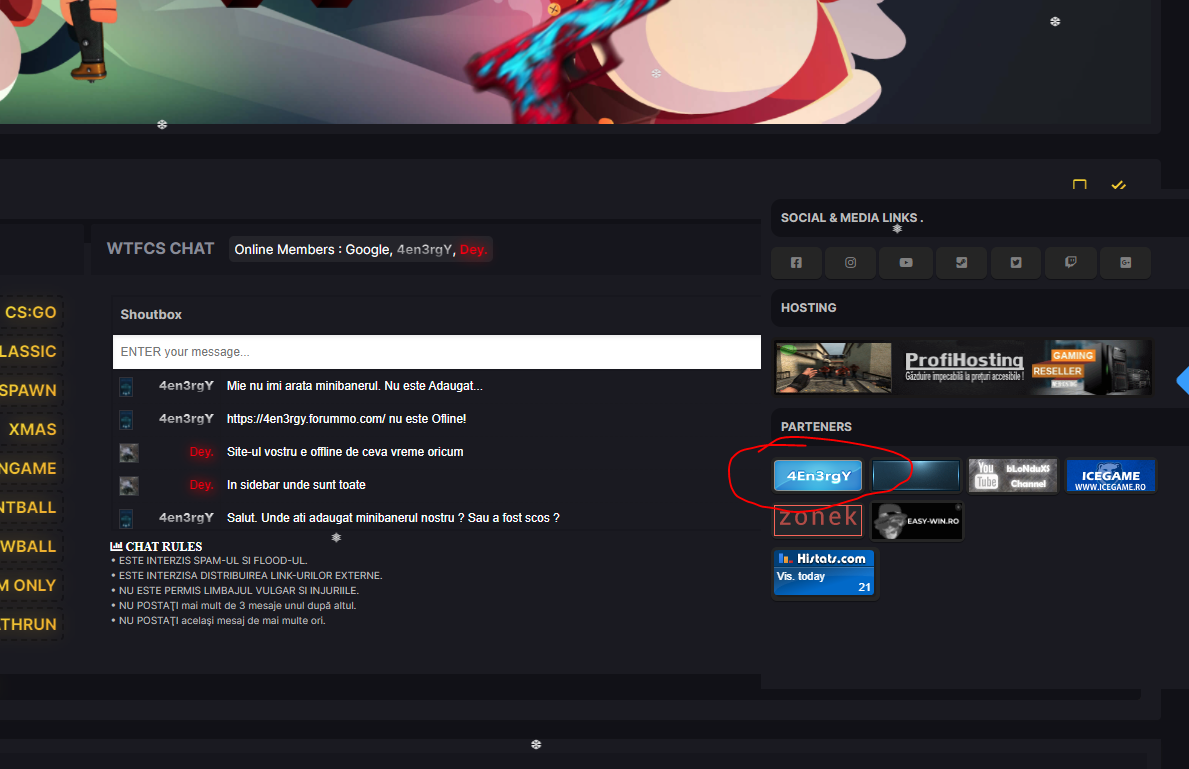Screen dimensions: 1189x769
Task: Click the zonek partner banner
Action: pyautogui.click(x=818, y=519)
